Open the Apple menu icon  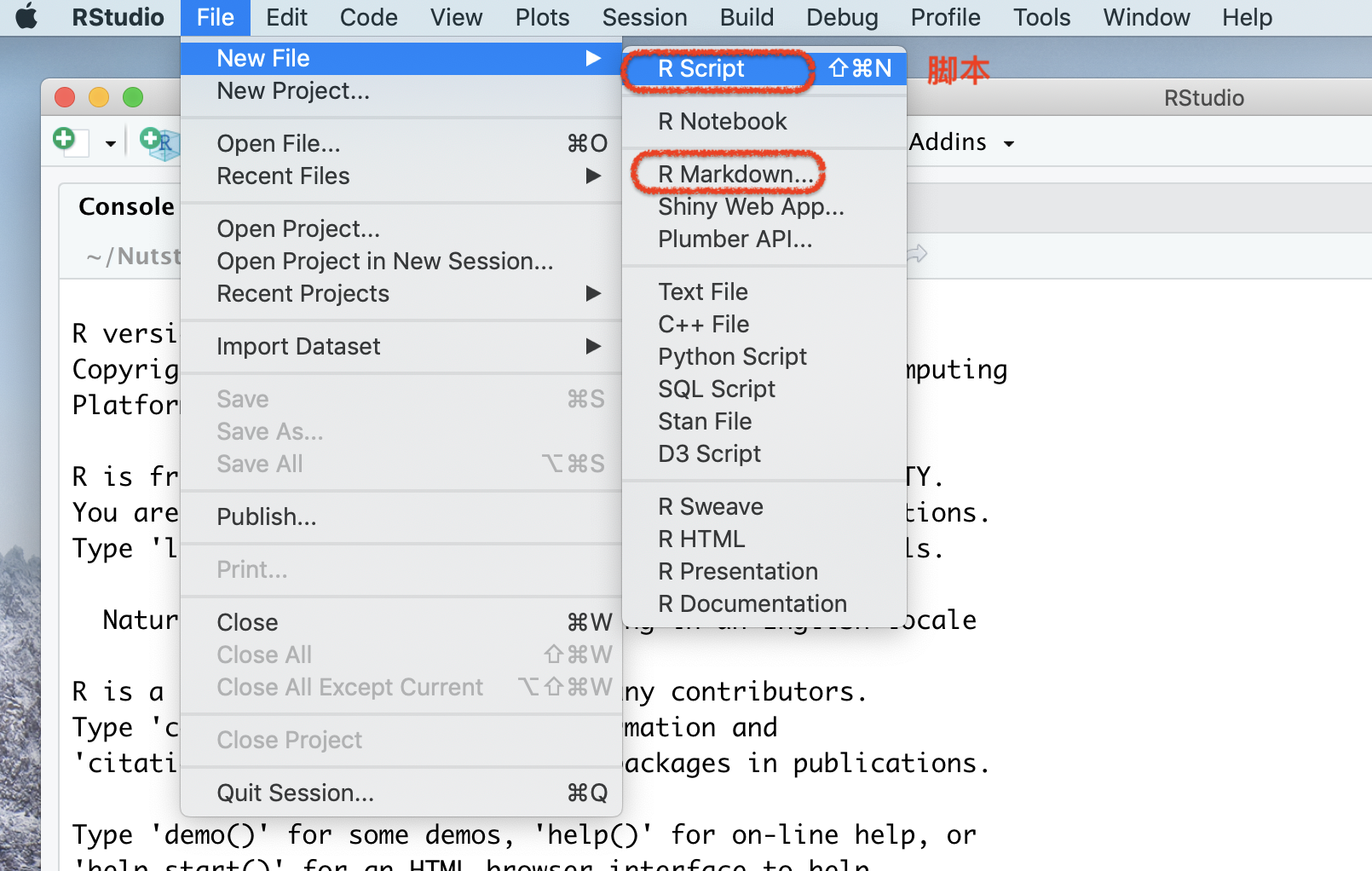point(27,16)
